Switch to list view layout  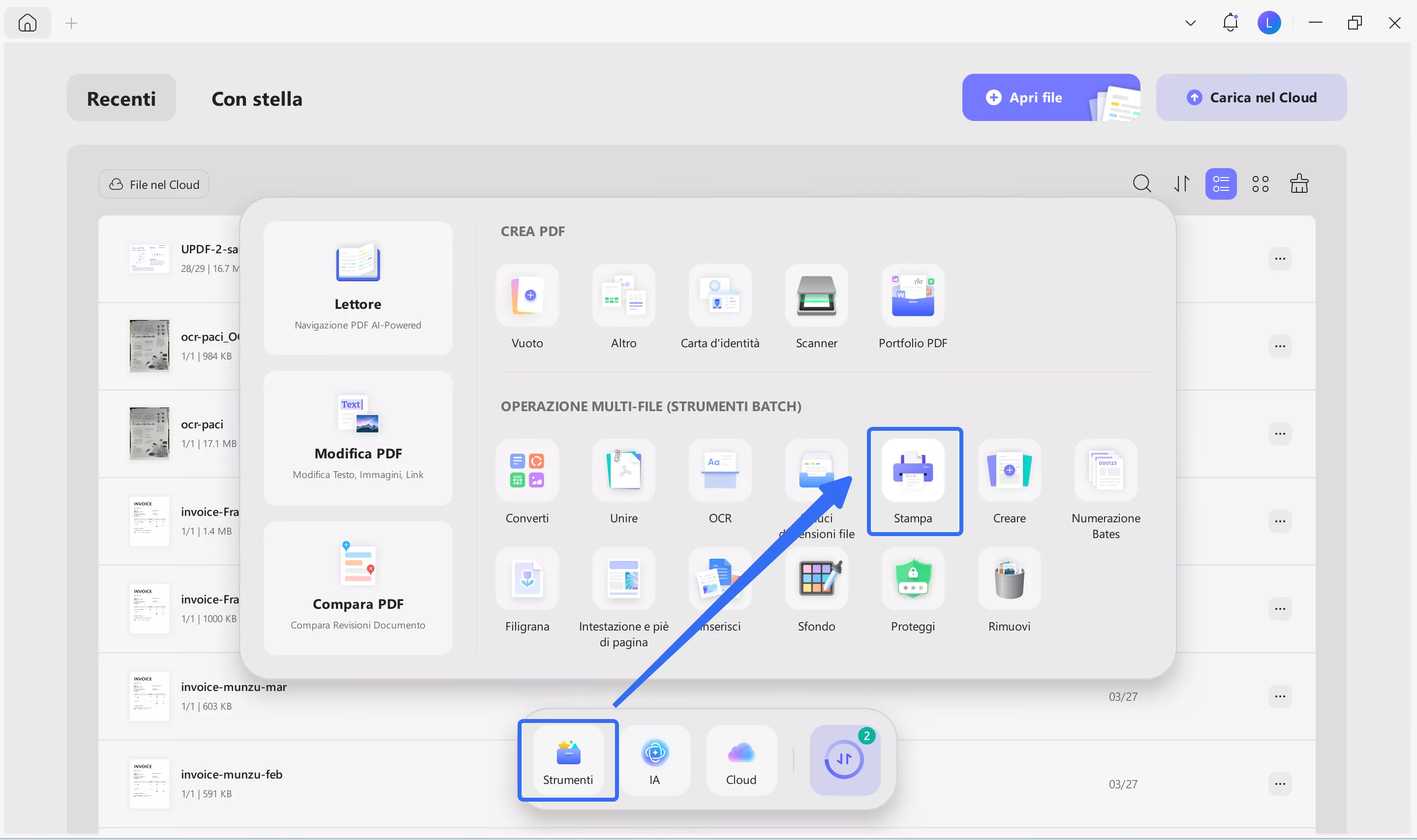coord(1221,184)
